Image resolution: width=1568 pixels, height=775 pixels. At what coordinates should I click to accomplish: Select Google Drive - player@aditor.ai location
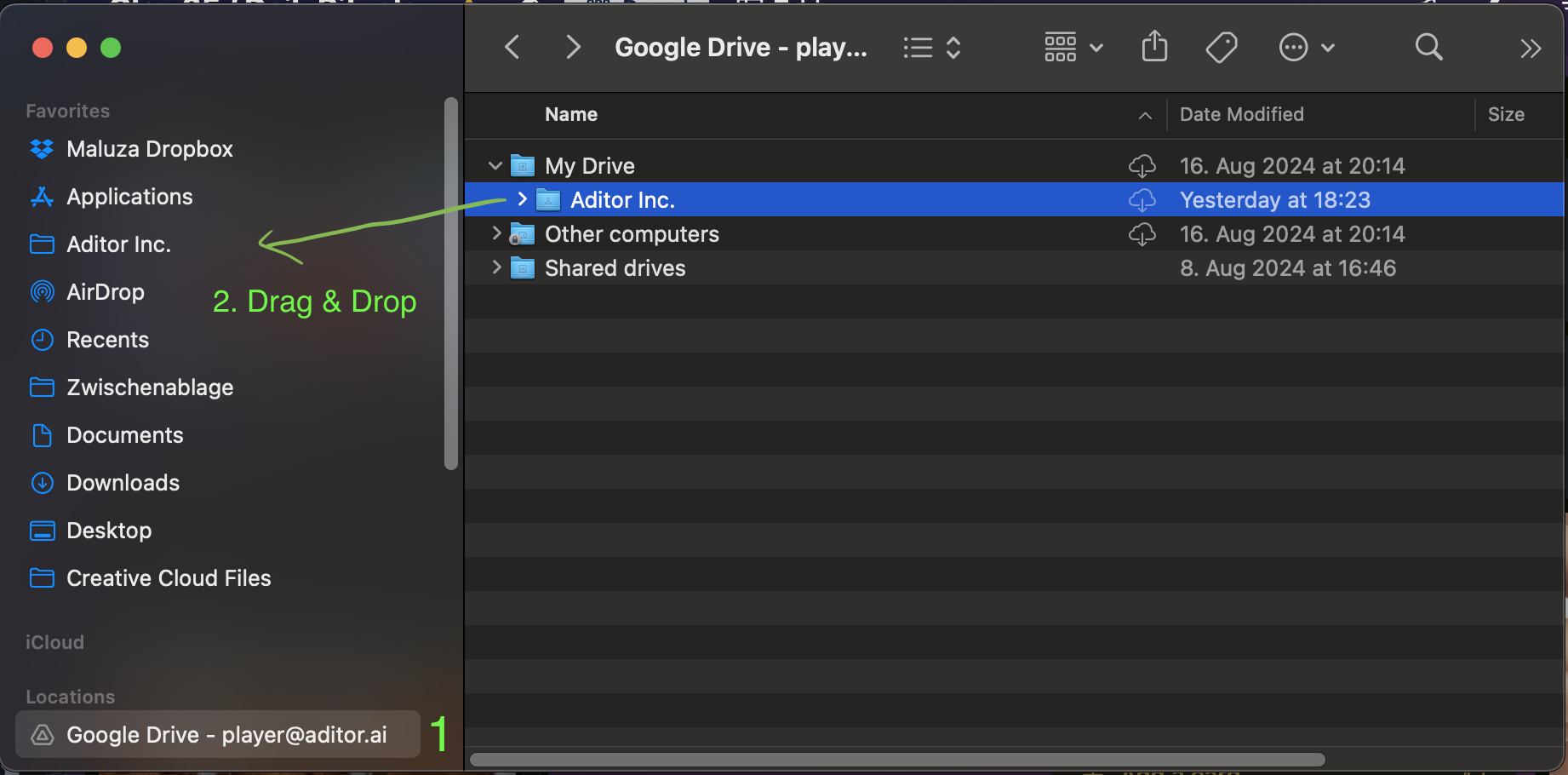coord(218,734)
